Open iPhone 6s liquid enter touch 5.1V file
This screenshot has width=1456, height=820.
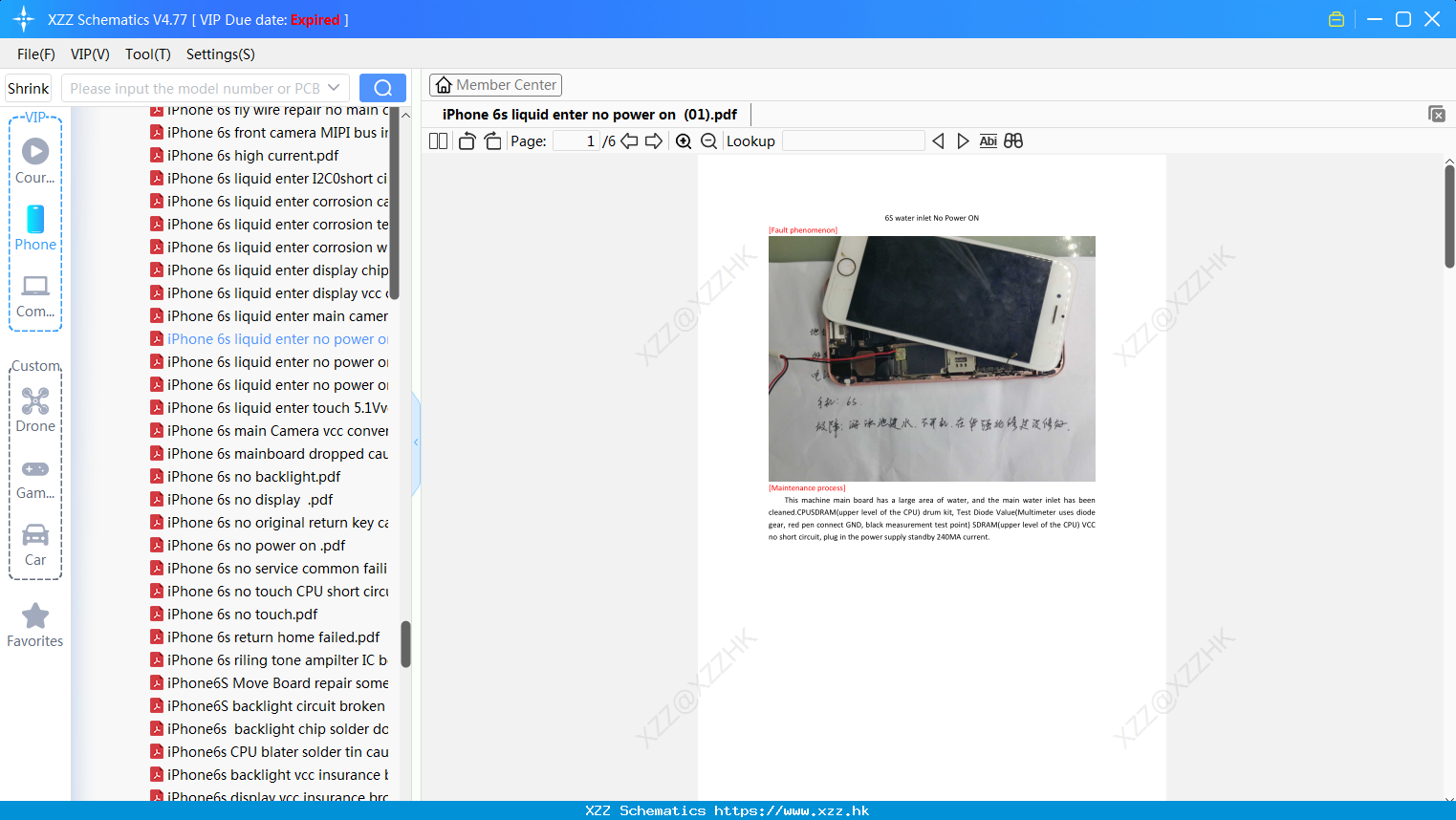click(270, 408)
